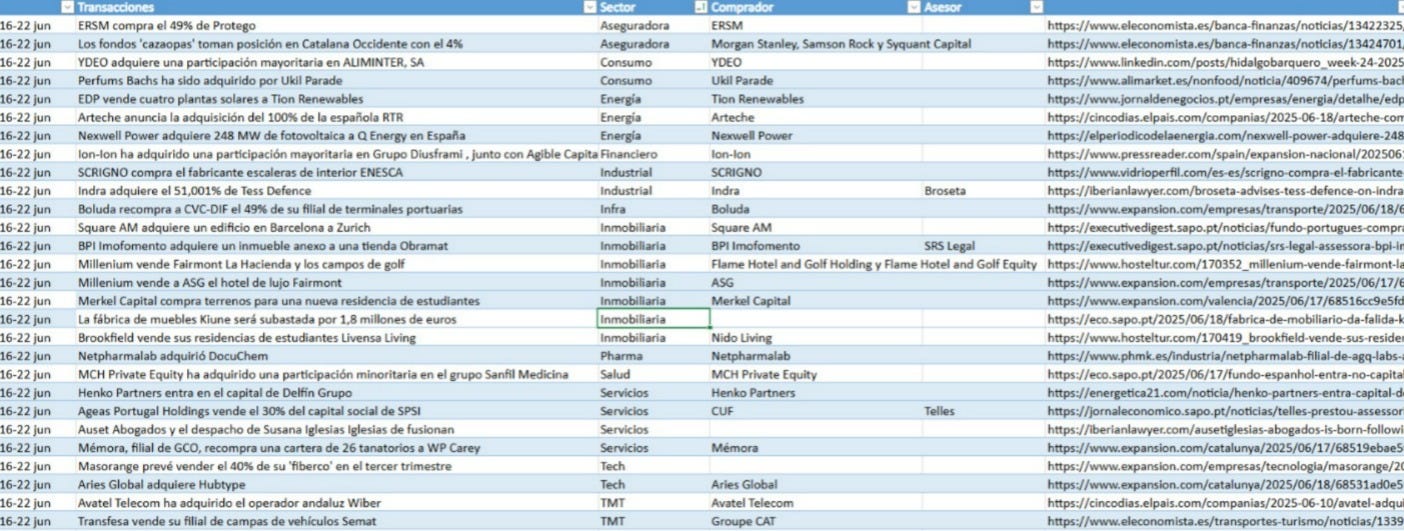The image size is (1404, 531).
Task: Open the Sector column sort filter dropdown
Action: [x=700, y=7]
